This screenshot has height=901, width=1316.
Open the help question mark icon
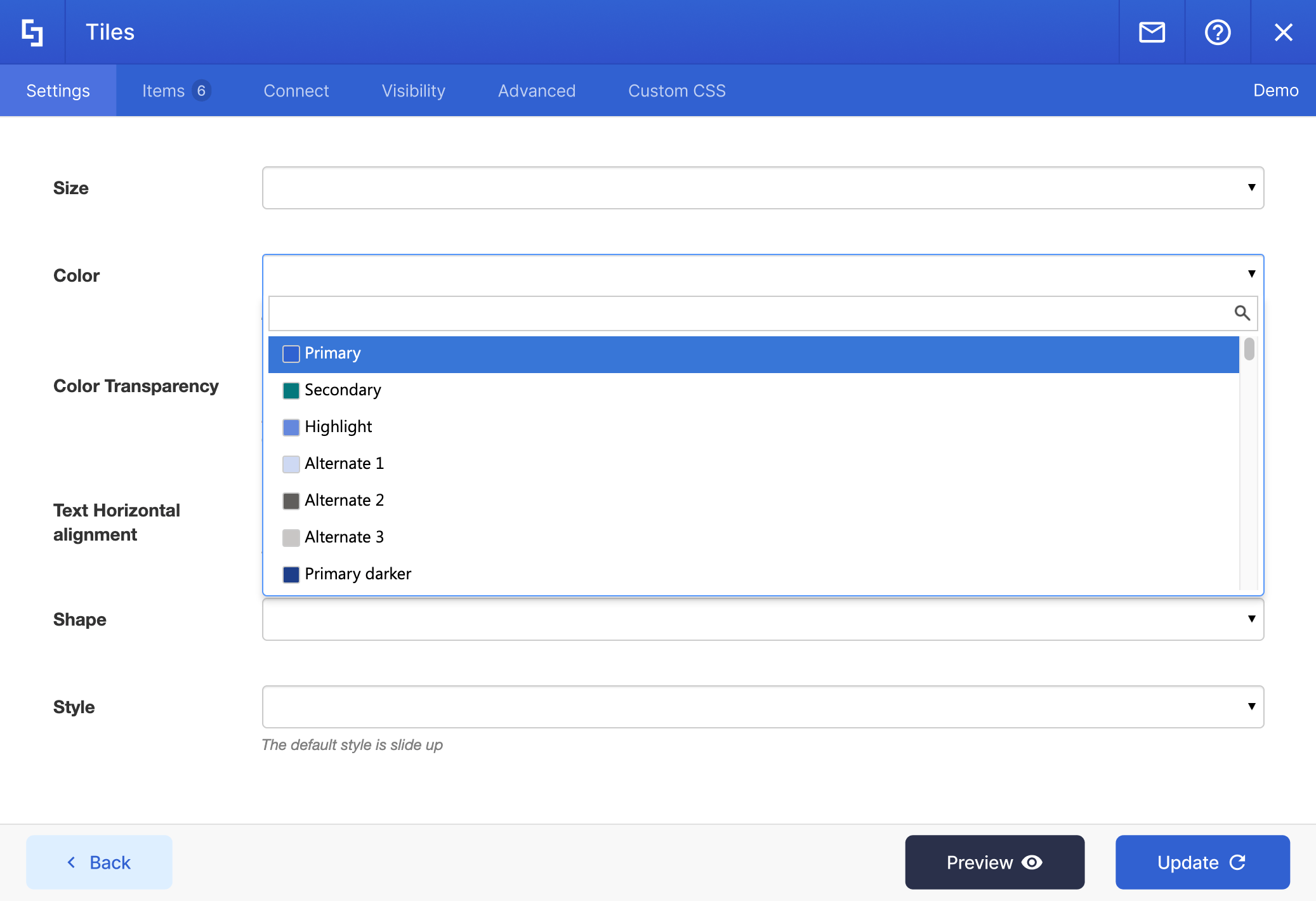click(x=1217, y=32)
